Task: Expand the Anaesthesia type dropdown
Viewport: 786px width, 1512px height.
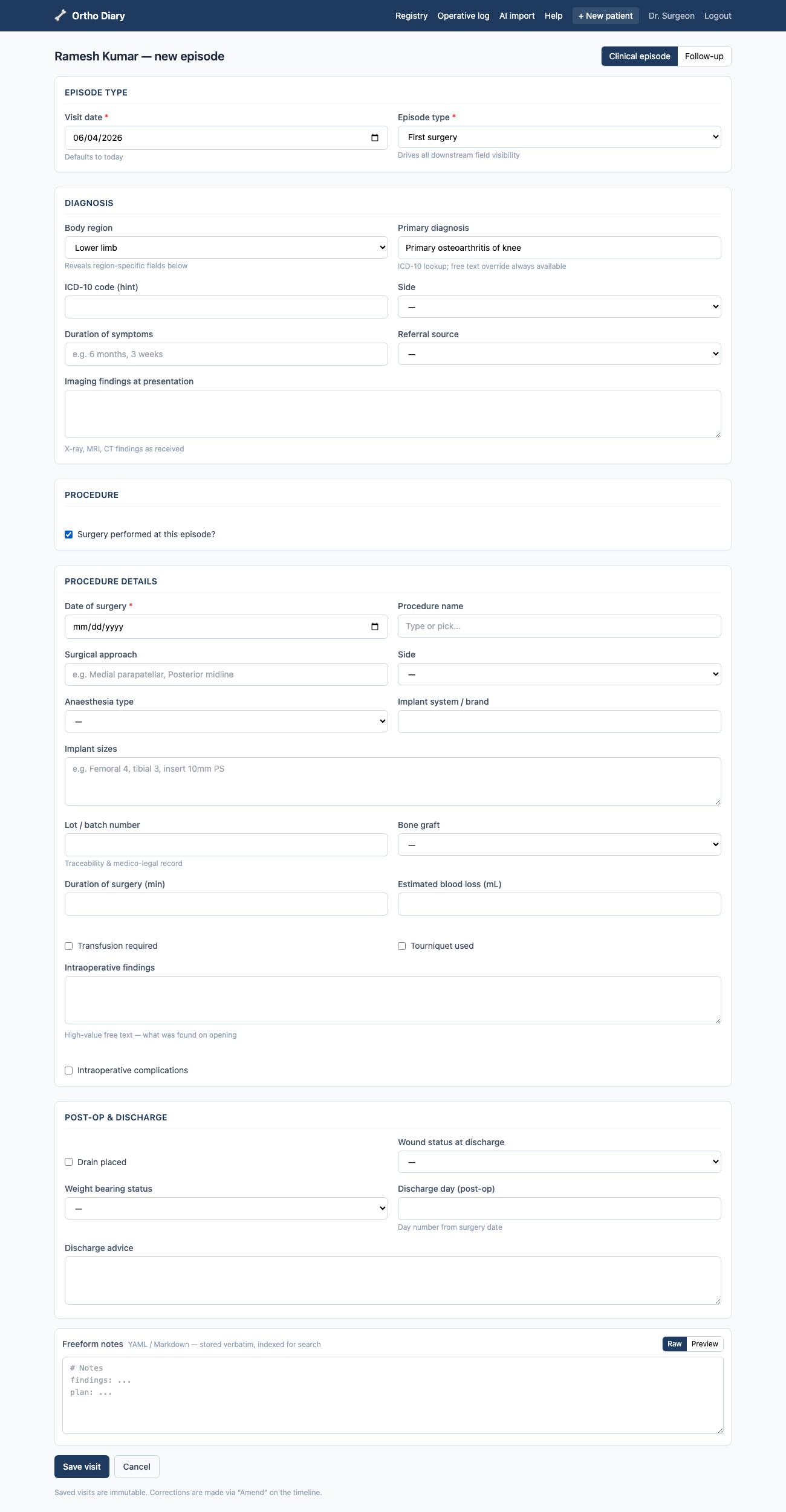Action: [226, 722]
